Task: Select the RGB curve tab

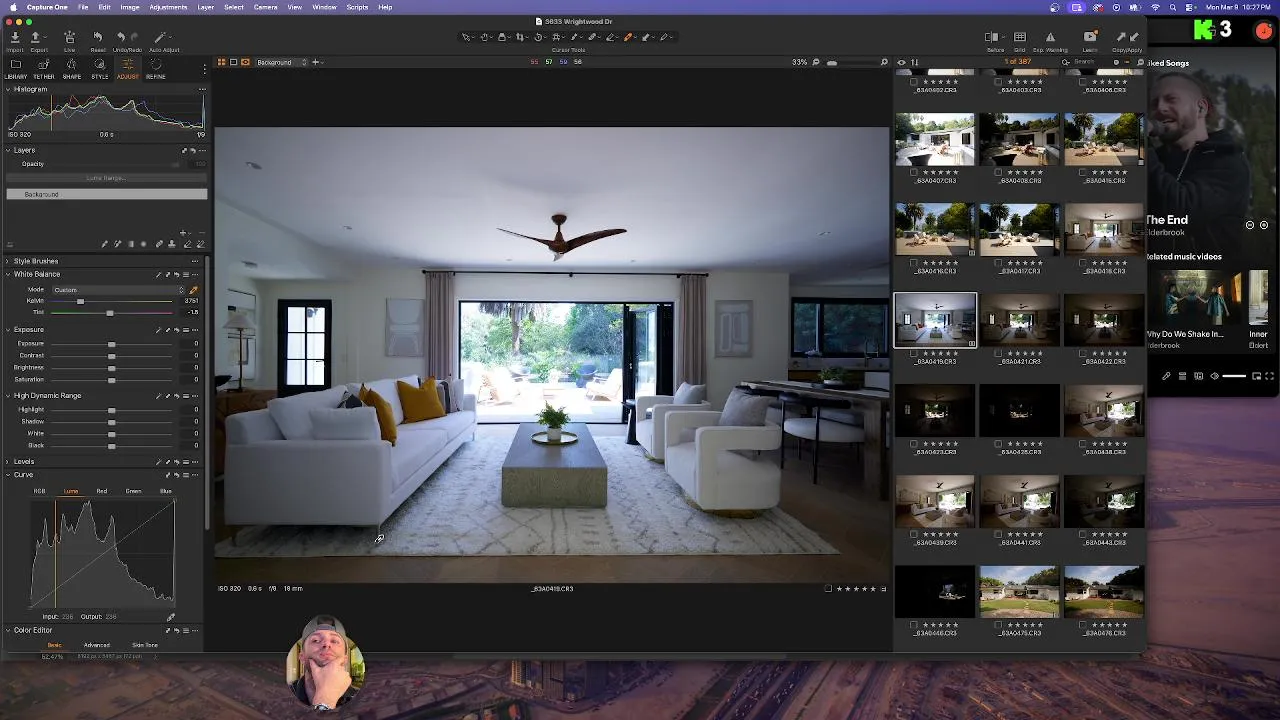Action: (40, 491)
